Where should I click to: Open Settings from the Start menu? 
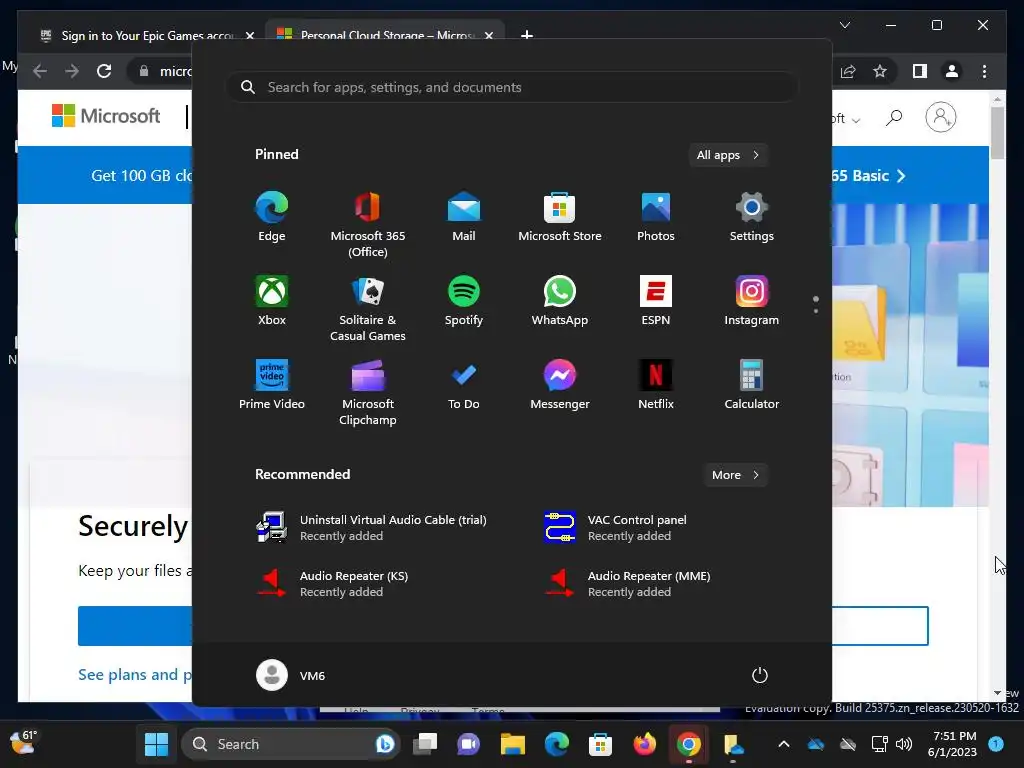click(x=752, y=217)
